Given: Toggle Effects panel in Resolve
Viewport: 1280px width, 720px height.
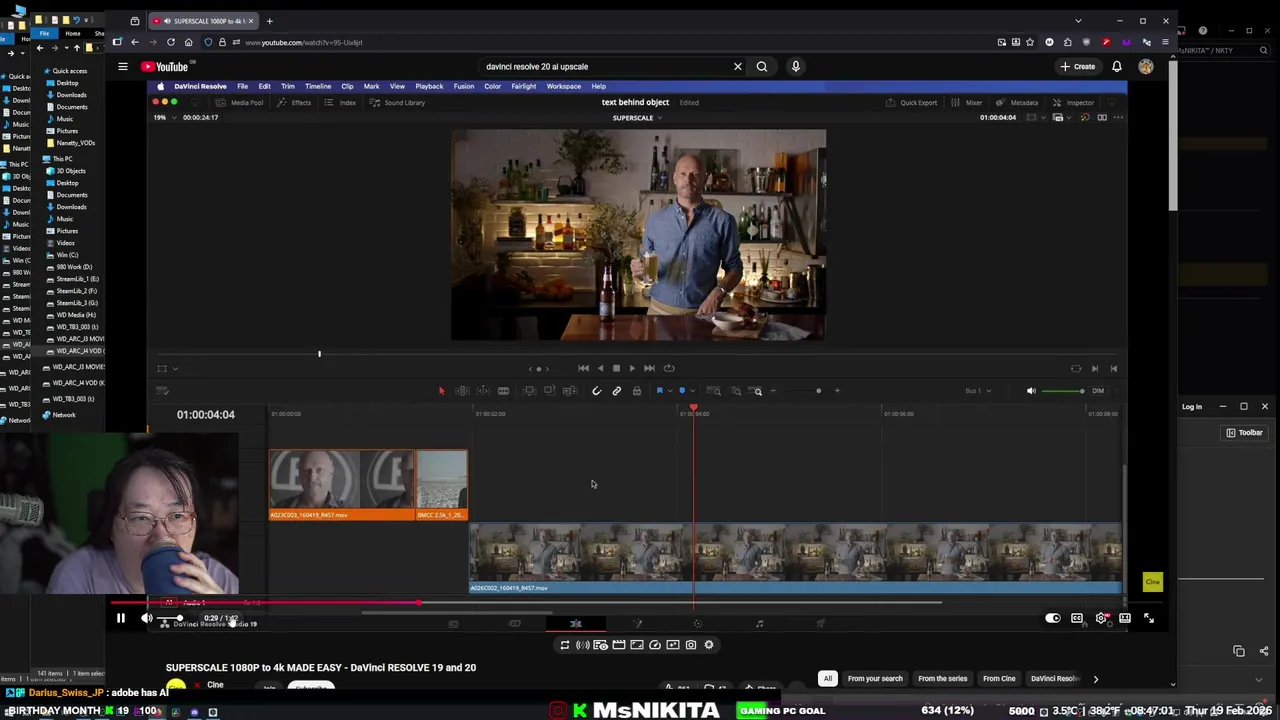Looking at the screenshot, I should tap(295, 103).
